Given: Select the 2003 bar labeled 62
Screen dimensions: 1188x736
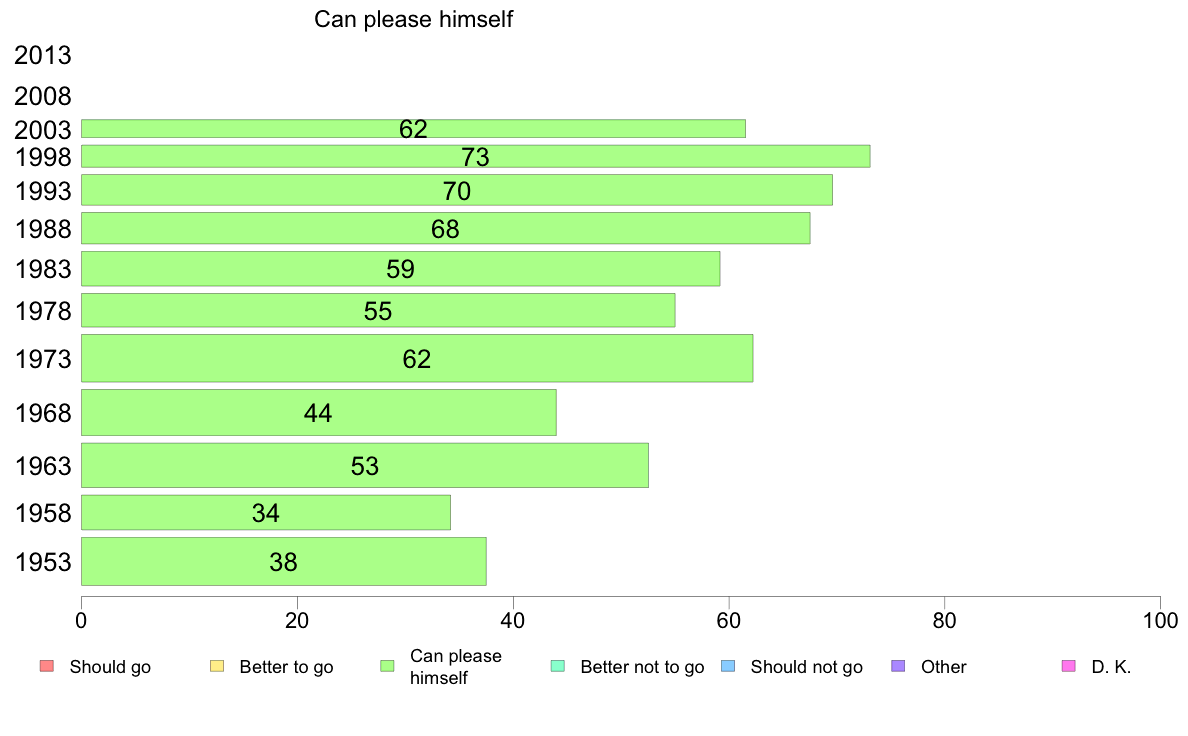Looking at the screenshot, I should click(x=413, y=129).
